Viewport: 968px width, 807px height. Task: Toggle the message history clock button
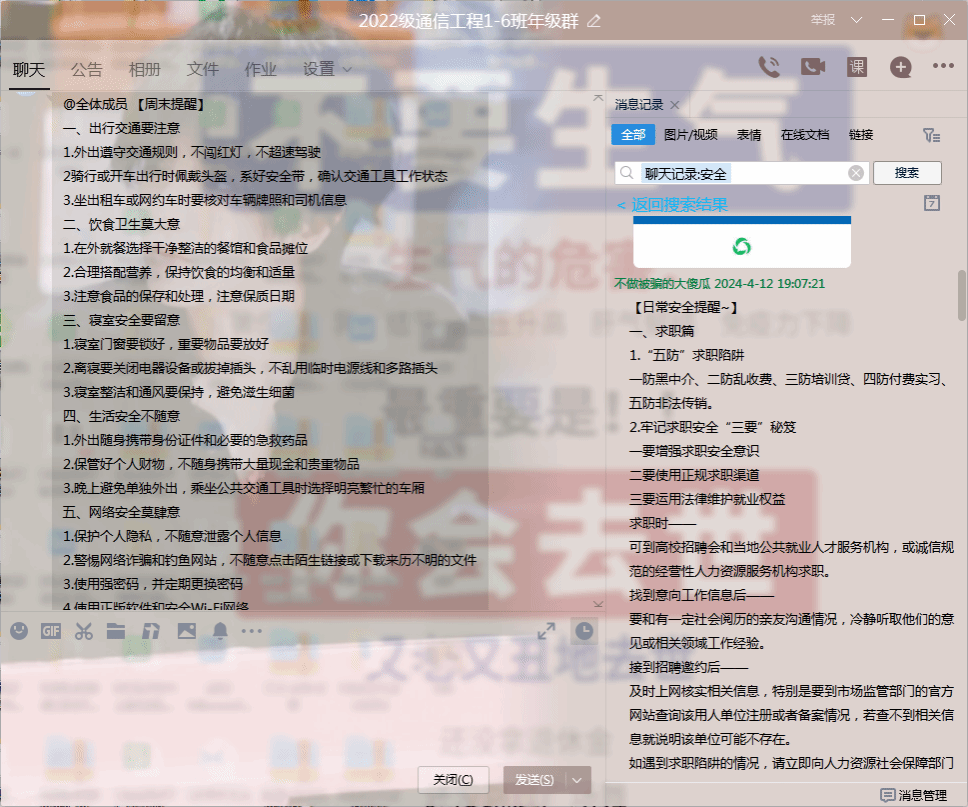(583, 631)
